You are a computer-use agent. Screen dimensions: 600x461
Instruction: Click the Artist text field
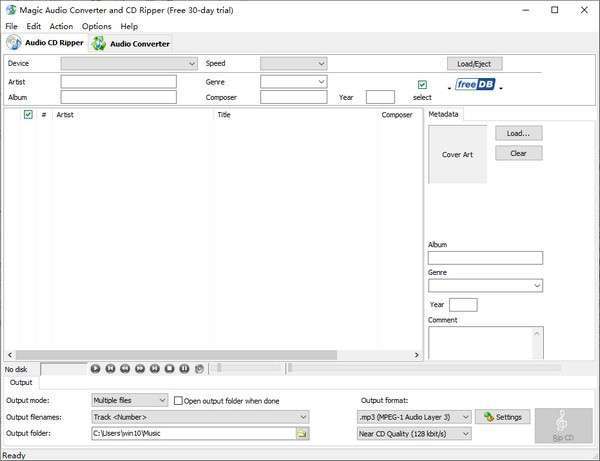pos(118,82)
